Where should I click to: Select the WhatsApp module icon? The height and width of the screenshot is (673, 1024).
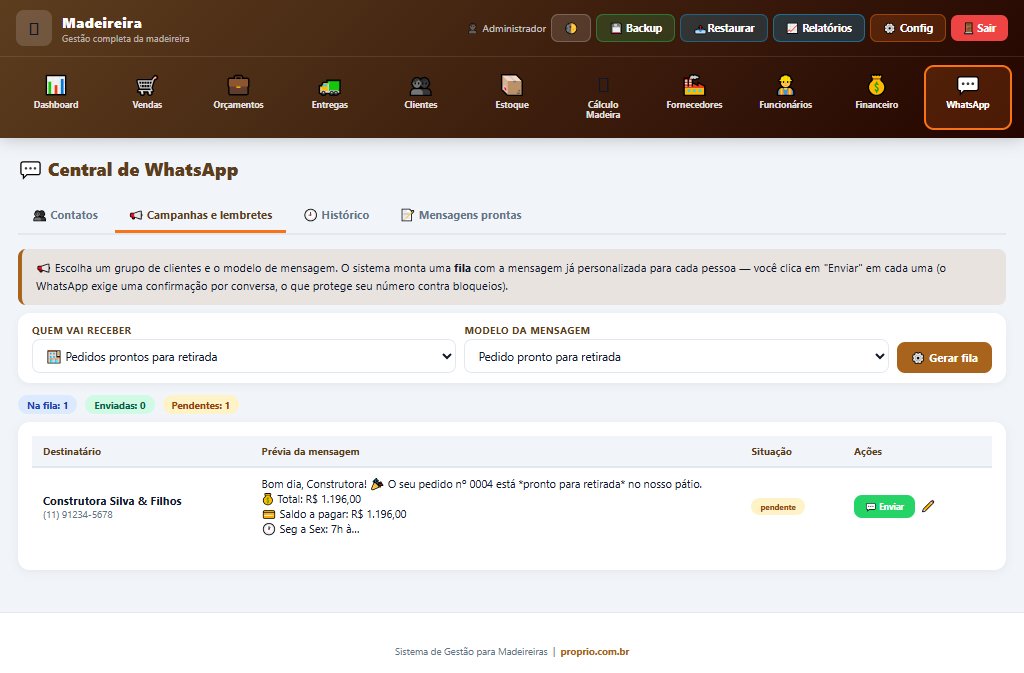(x=968, y=97)
